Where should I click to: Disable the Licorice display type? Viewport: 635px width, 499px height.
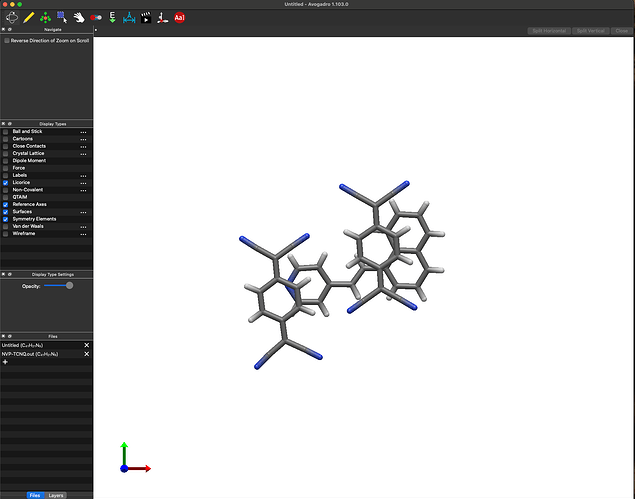[5, 183]
